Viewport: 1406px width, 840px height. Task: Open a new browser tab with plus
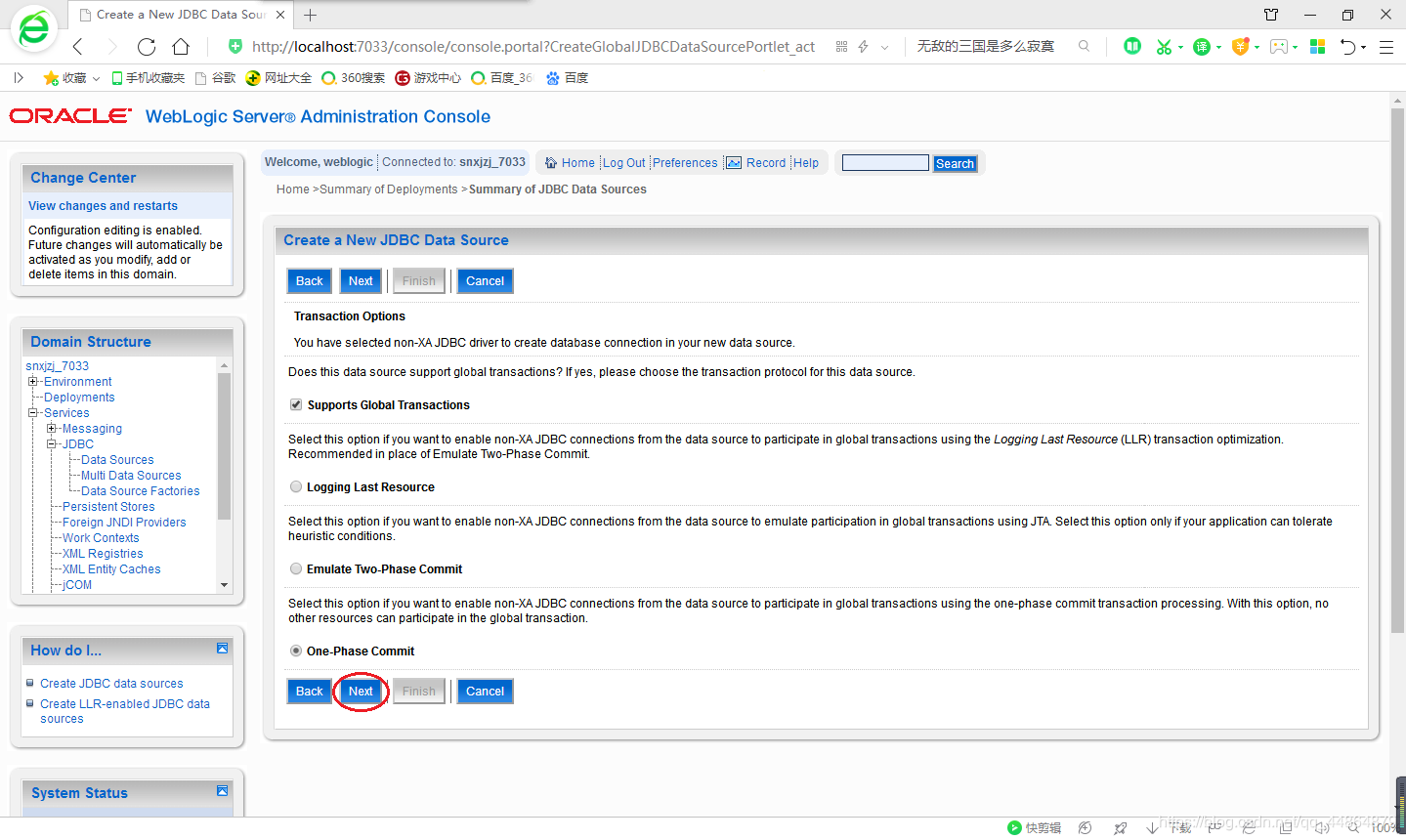pyautogui.click(x=310, y=15)
